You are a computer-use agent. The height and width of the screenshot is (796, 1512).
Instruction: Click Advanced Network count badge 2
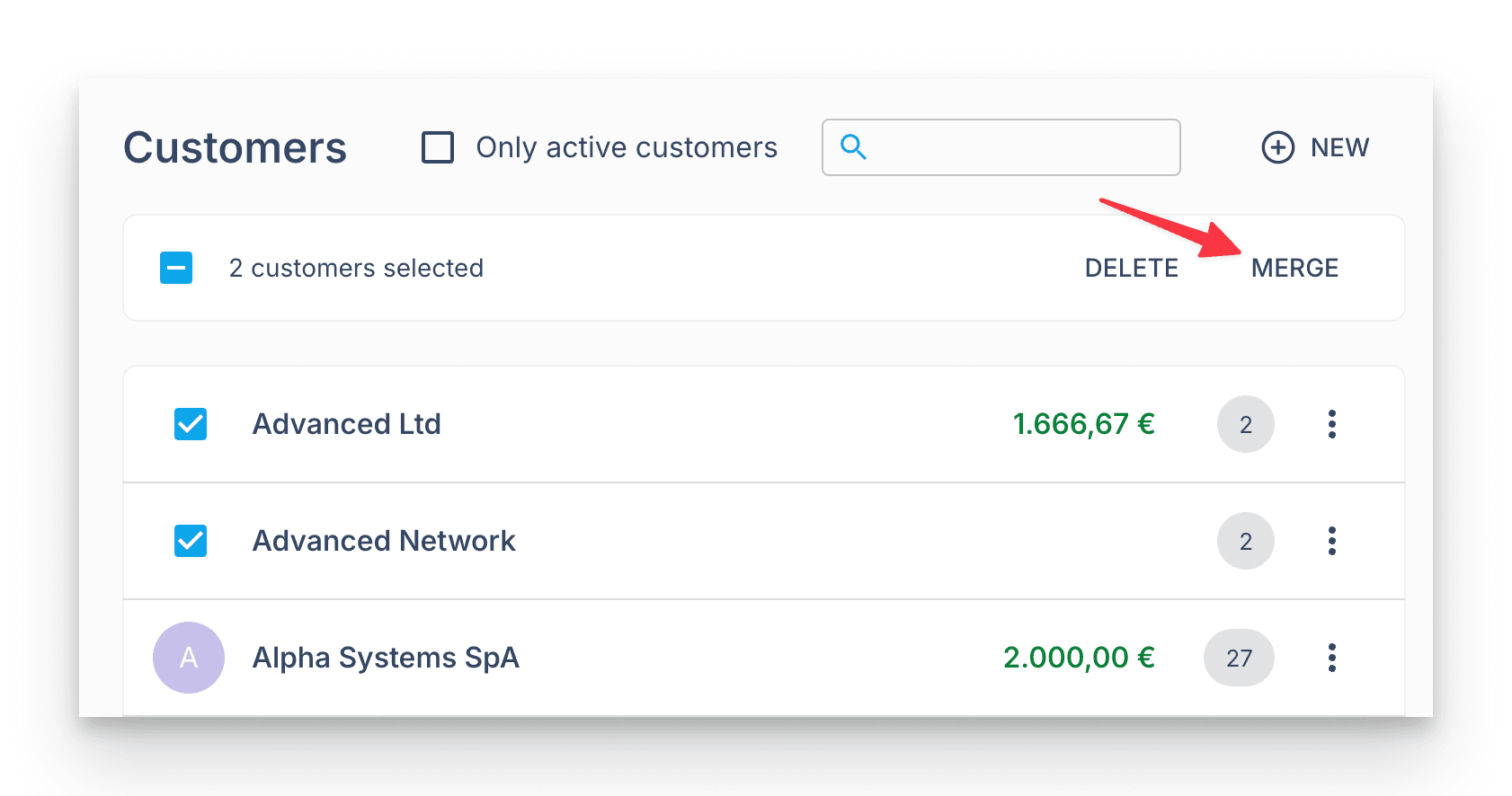pyautogui.click(x=1245, y=541)
